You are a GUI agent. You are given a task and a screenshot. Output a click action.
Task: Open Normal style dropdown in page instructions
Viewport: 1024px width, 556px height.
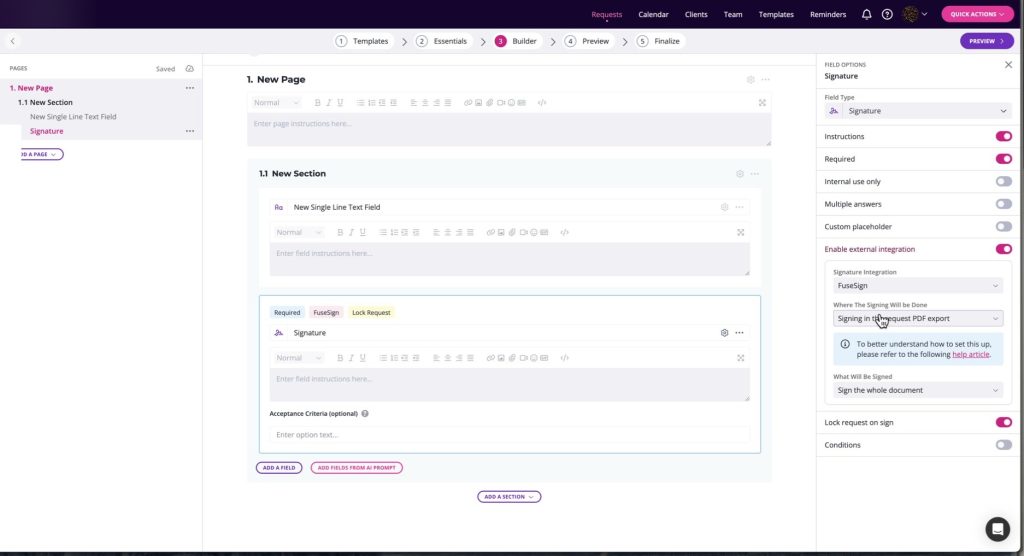(276, 103)
